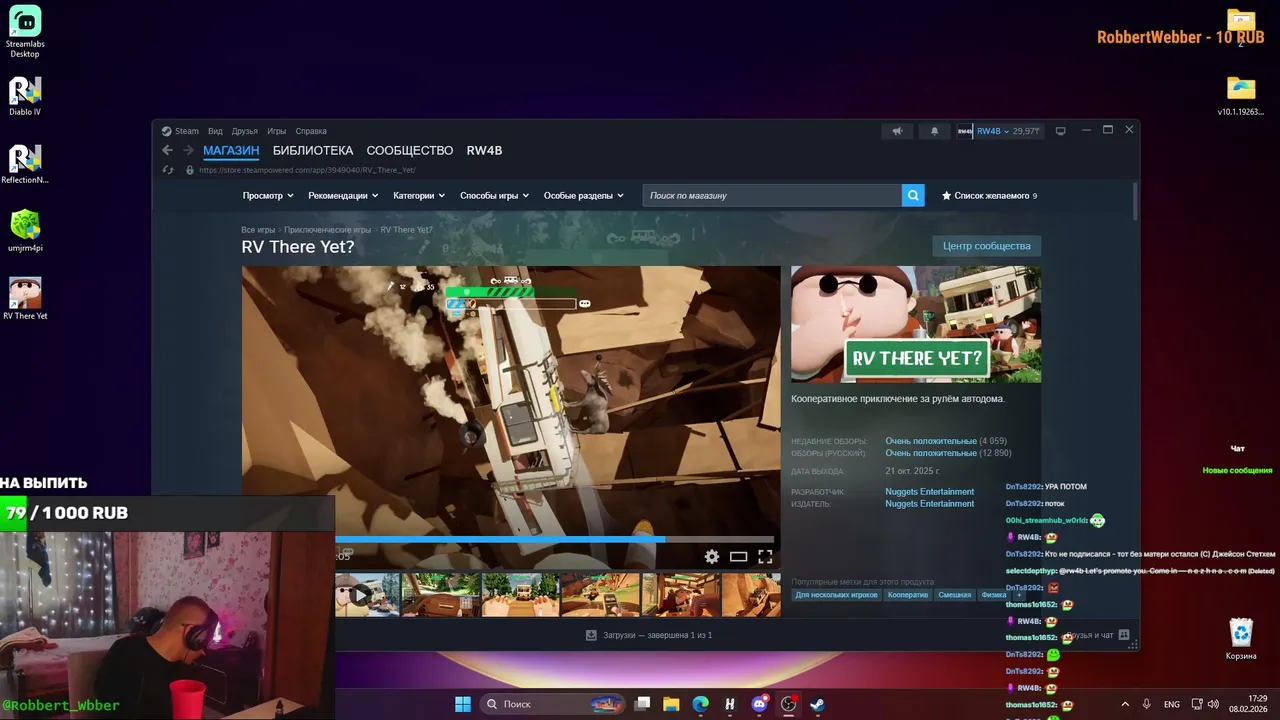The image size is (1280, 720).
Task: Click the padlock icon beside the URL
Action: click(x=190, y=170)
